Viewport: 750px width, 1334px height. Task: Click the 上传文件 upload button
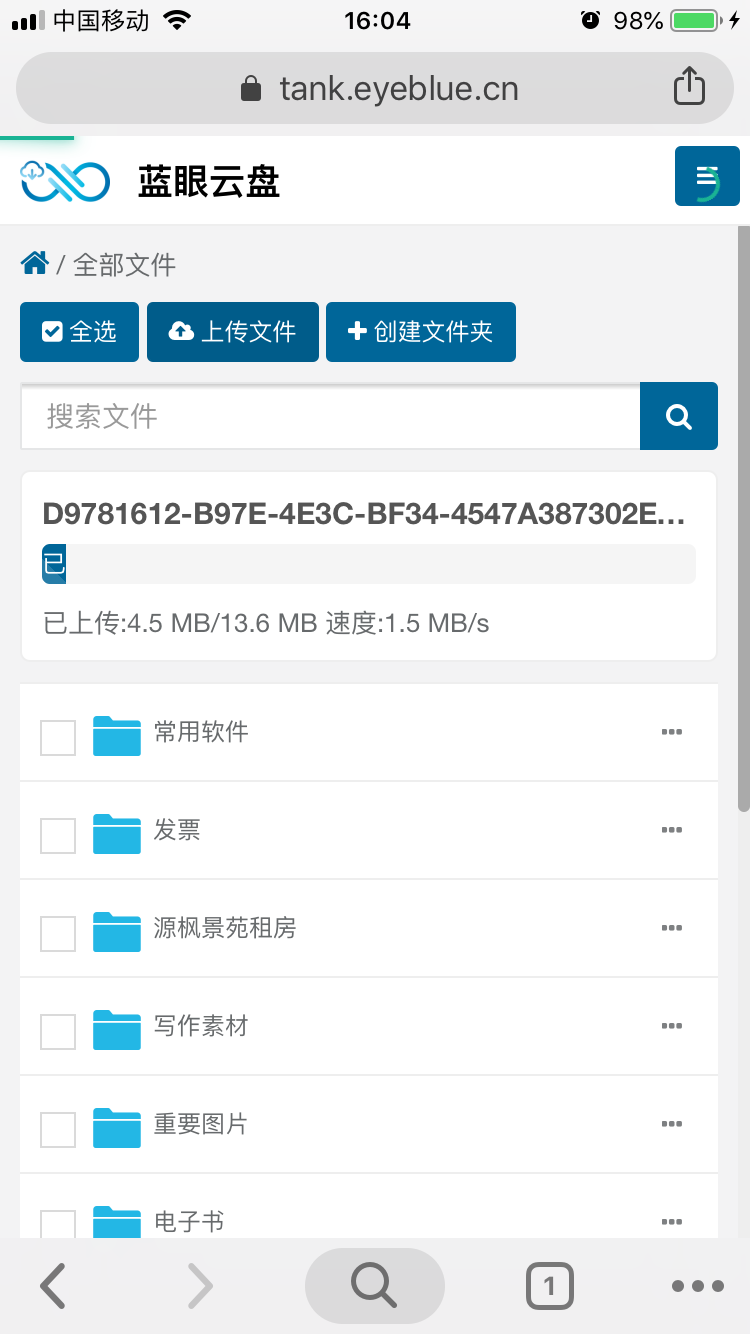pos(233,332)
